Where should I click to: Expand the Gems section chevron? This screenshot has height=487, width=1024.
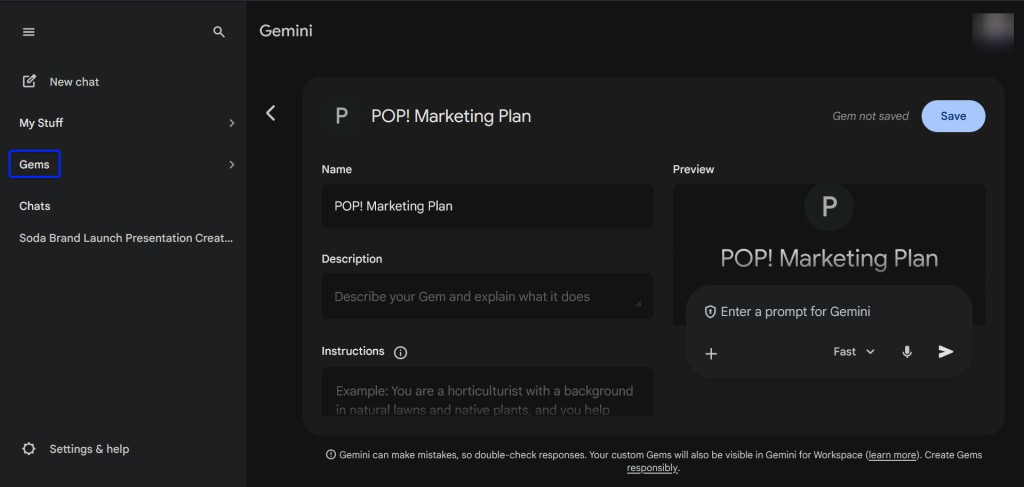[x=231, y=164]
